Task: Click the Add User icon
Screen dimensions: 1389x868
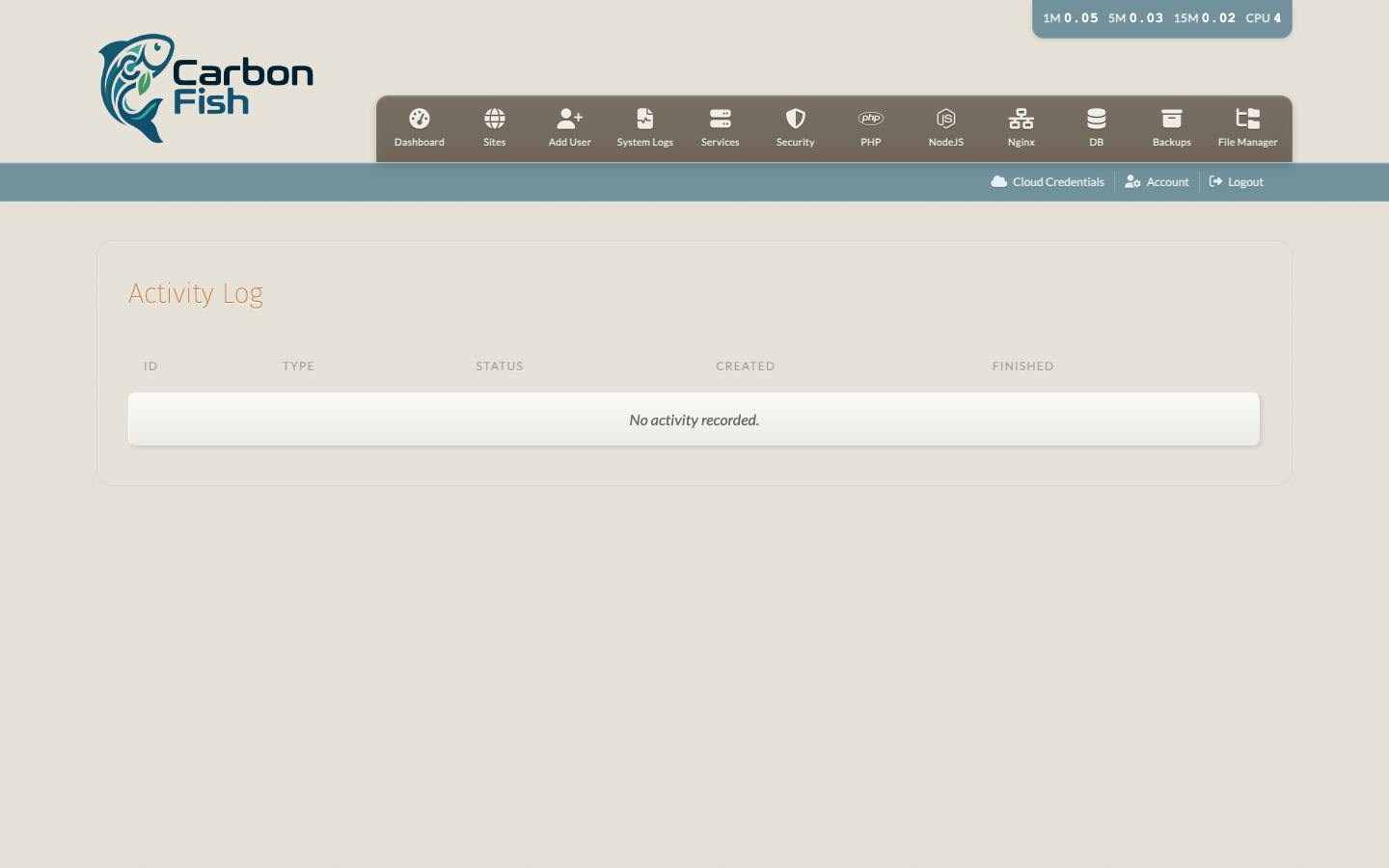Action: click(x=569, y=119)
